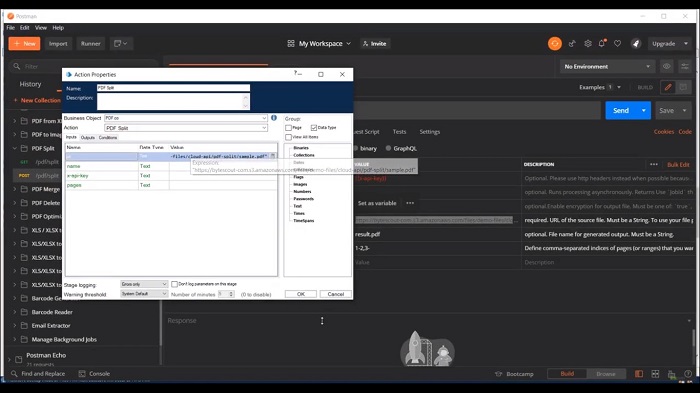Click the Name text field
The height and width of the screenshot is (393, 700).
[173, 88]
